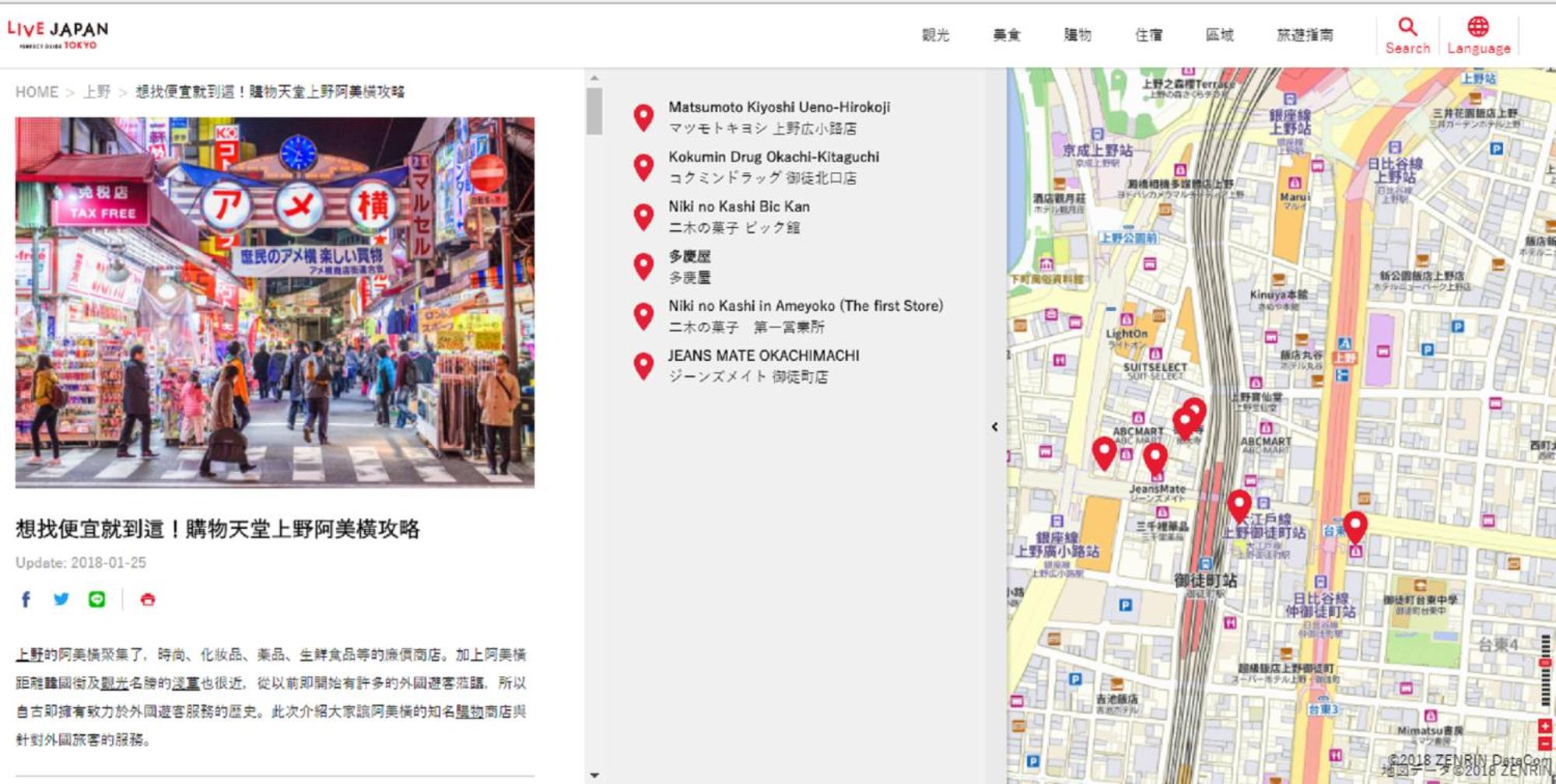Click the Search magnifier icon

(x=1407, y=26)
